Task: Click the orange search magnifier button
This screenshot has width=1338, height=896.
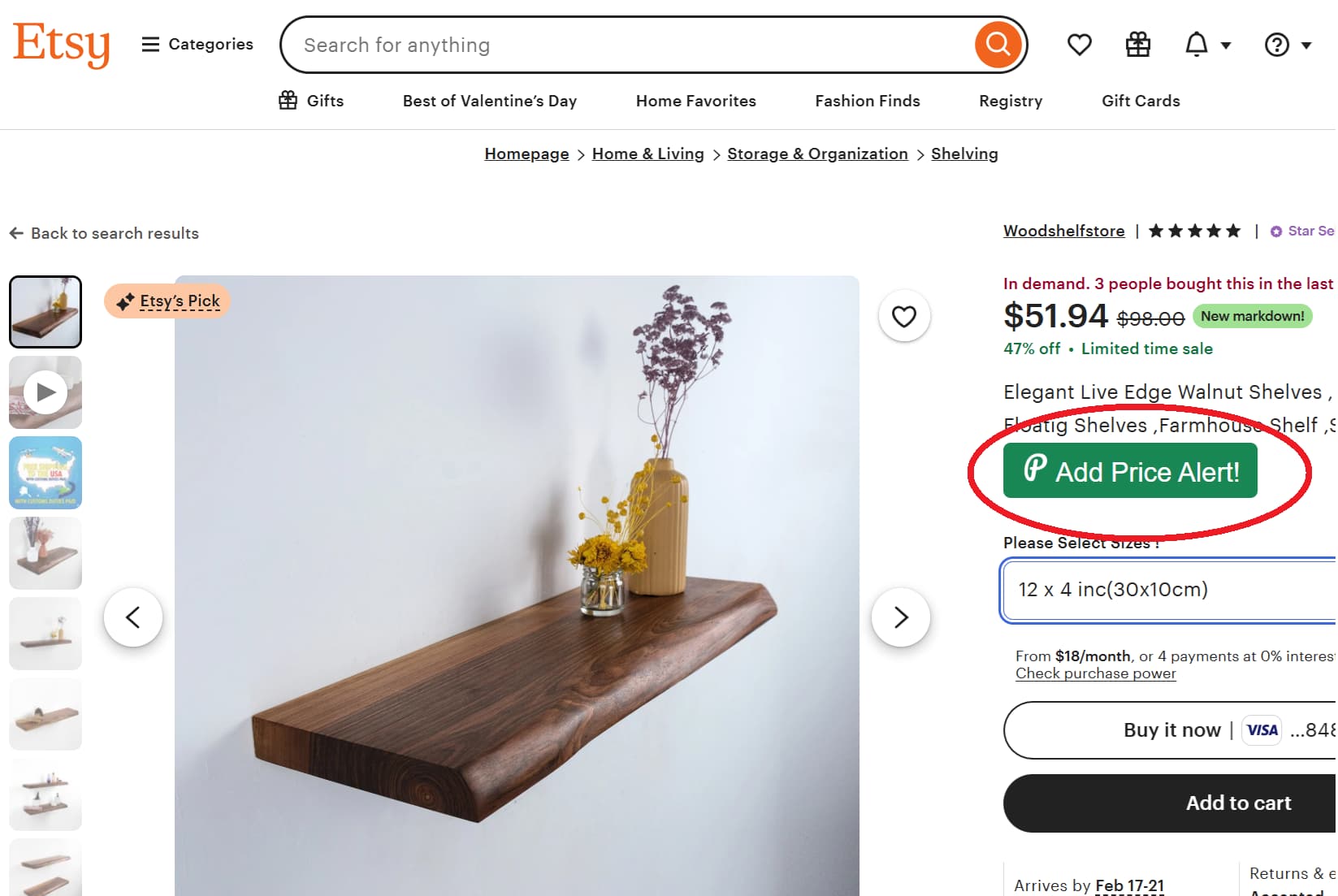Action: coord(998,44)
